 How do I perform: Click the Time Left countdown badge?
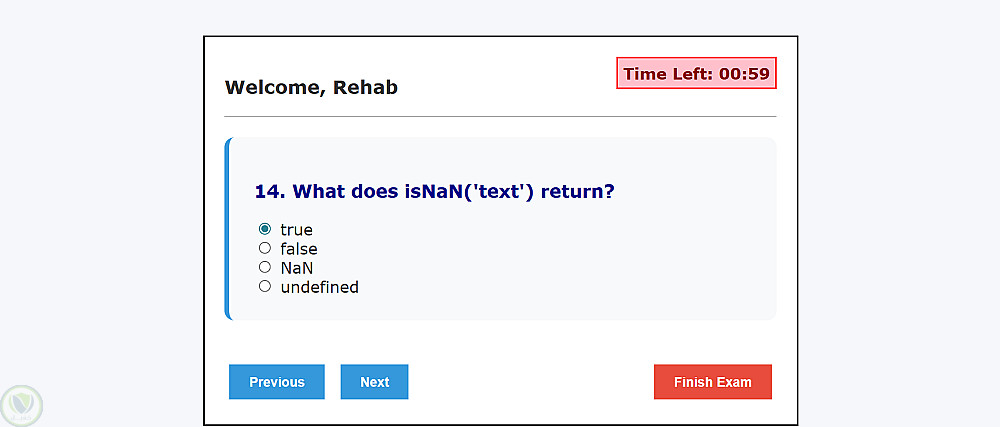point(696,74)
